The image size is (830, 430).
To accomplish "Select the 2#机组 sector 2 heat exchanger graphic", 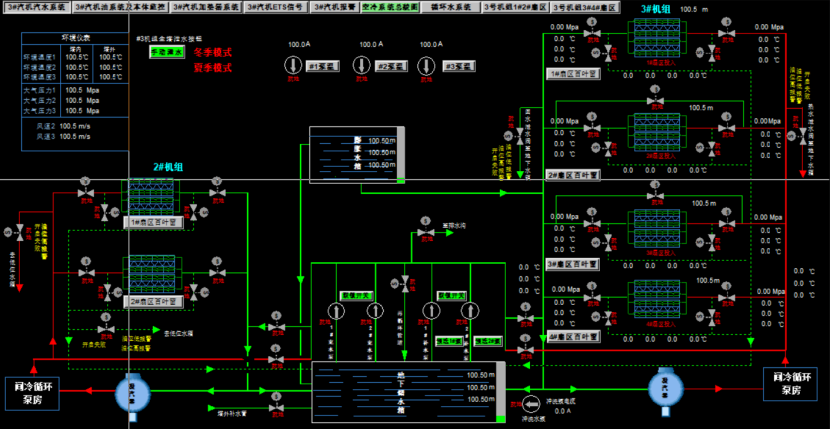I will click(x=151, y=275).
